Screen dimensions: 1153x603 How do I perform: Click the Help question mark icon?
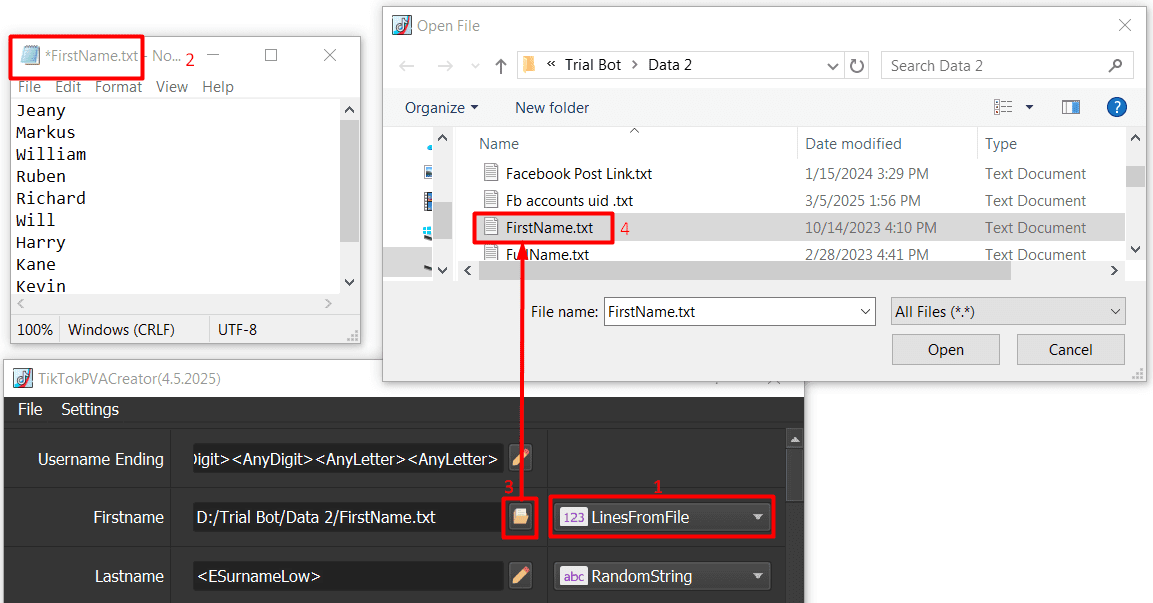tap(1116, 107)
